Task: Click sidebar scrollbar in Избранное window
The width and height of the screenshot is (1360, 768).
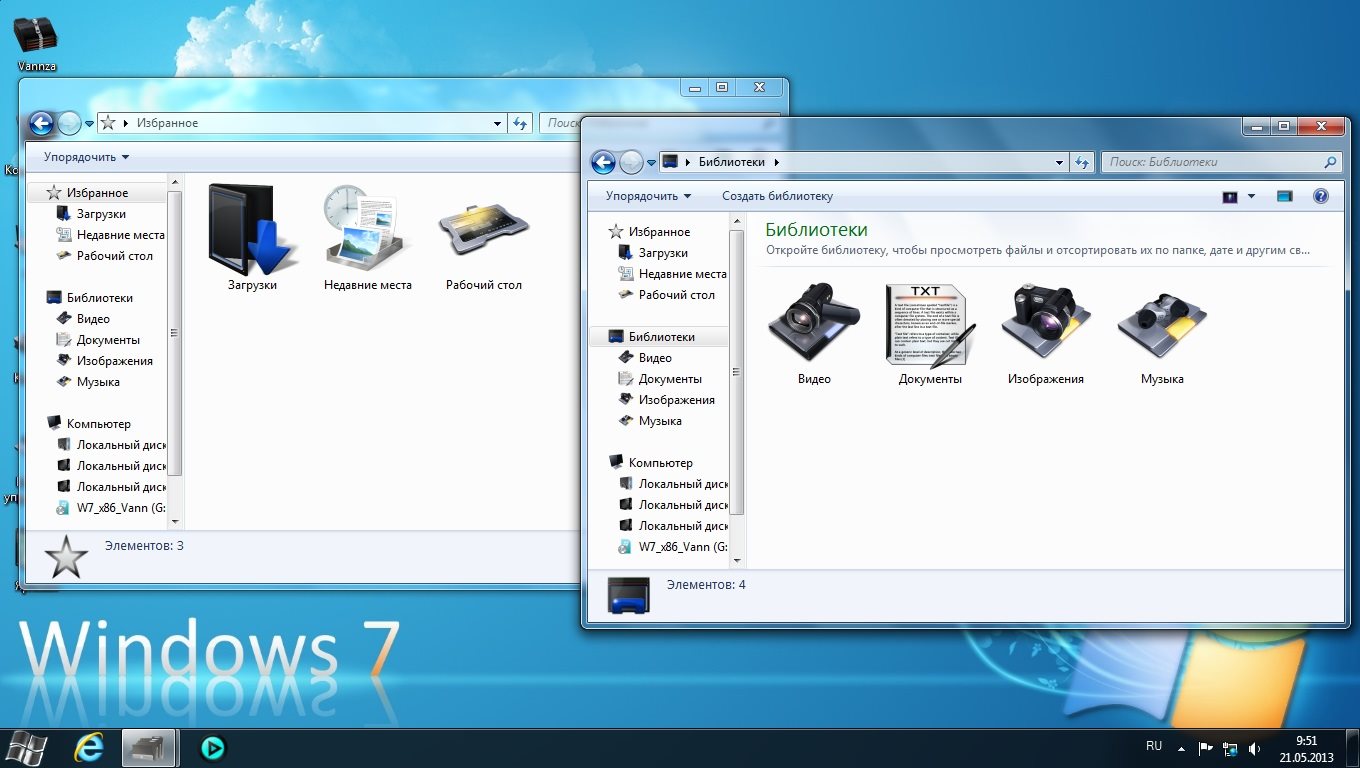Action: pyautogui.click(x=176, y=333)
